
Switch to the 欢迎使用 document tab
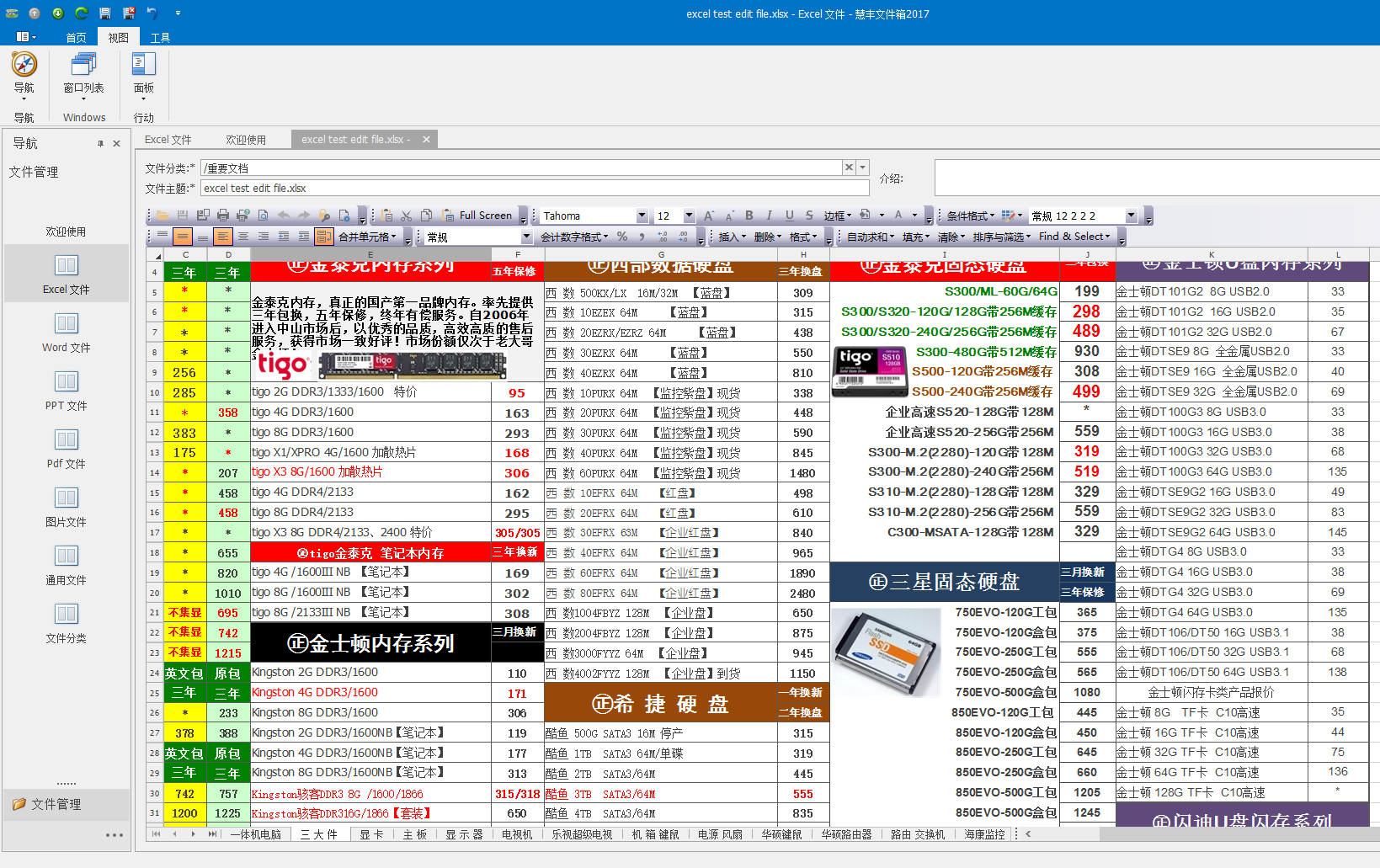pyautogui.click(x=246, y=140)
